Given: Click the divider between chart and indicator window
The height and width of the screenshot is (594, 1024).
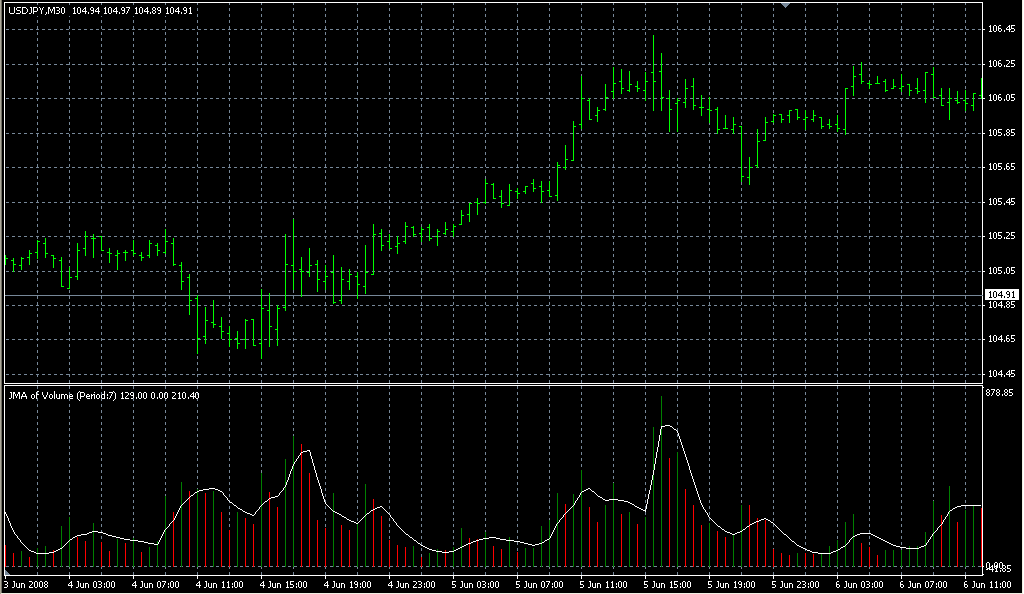Looking at the screenshot, I should (490, 384).
